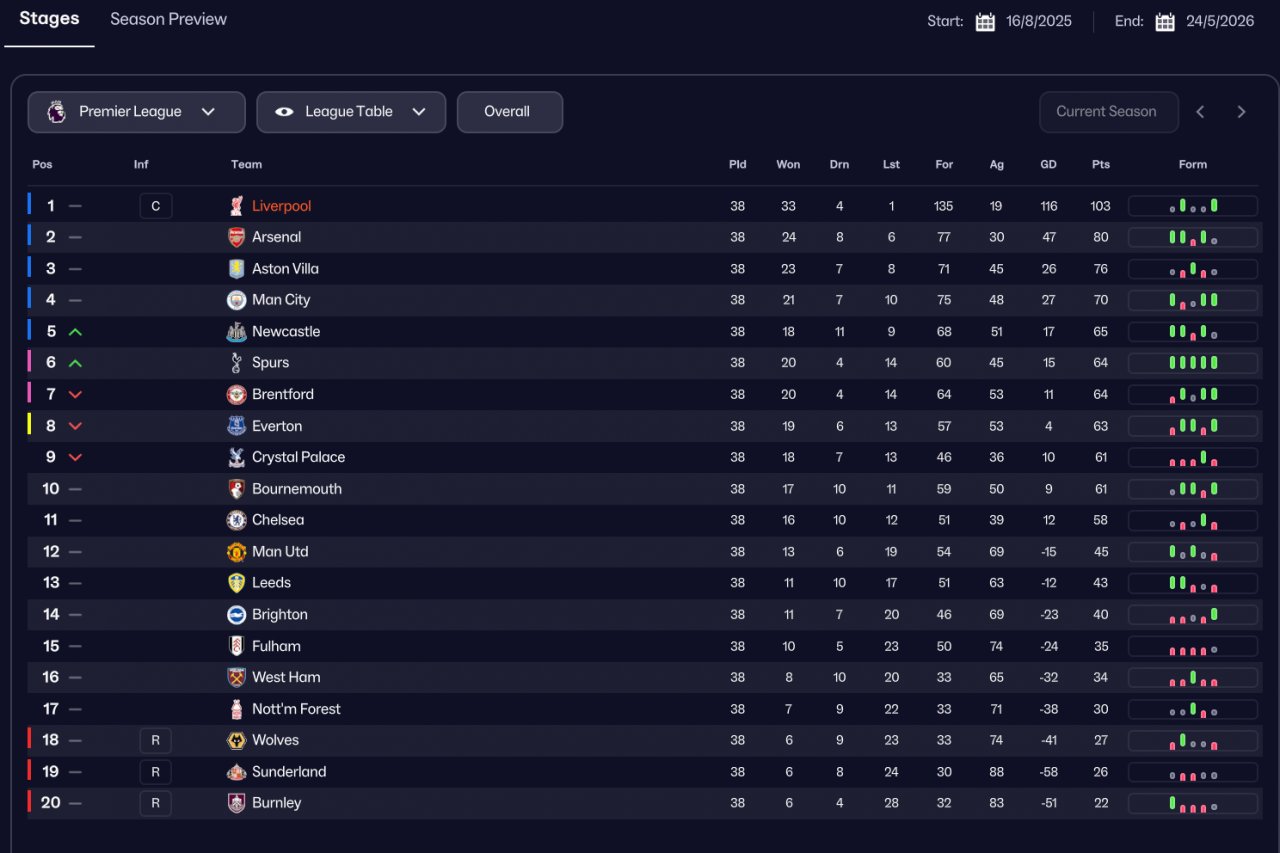The image size is (1280, 853).
Task: Click the Arsenal club badge
Action: [236, 237]
